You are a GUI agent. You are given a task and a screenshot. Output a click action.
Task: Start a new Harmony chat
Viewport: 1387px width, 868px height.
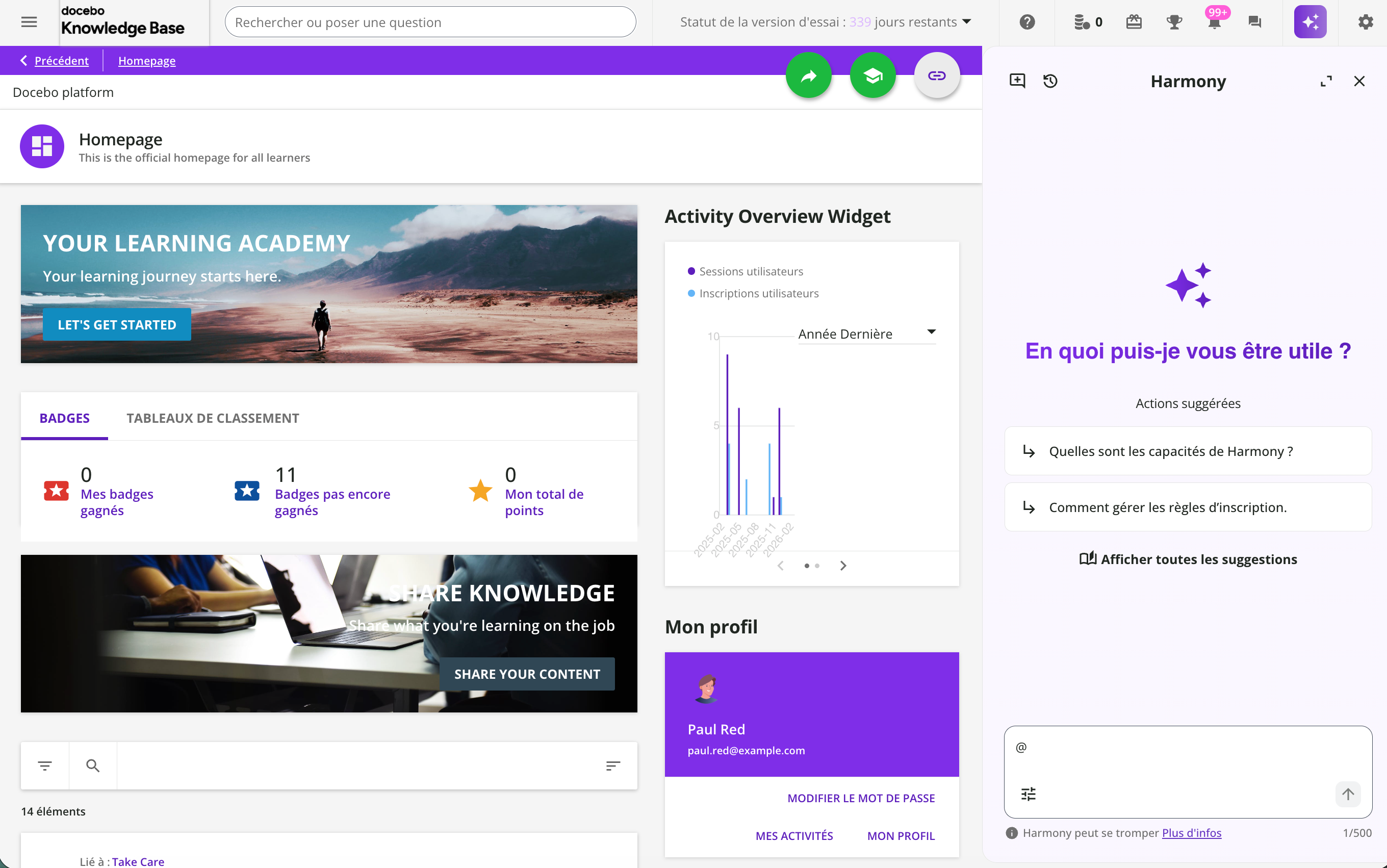click(x=1017, y=81)
